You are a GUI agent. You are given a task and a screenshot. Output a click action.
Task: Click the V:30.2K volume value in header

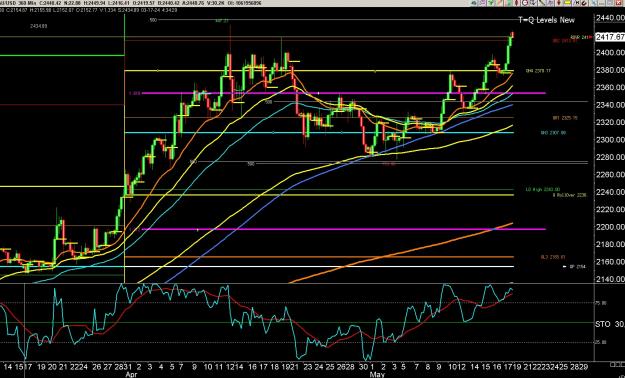pyautogui.click(x=216, y=3)
